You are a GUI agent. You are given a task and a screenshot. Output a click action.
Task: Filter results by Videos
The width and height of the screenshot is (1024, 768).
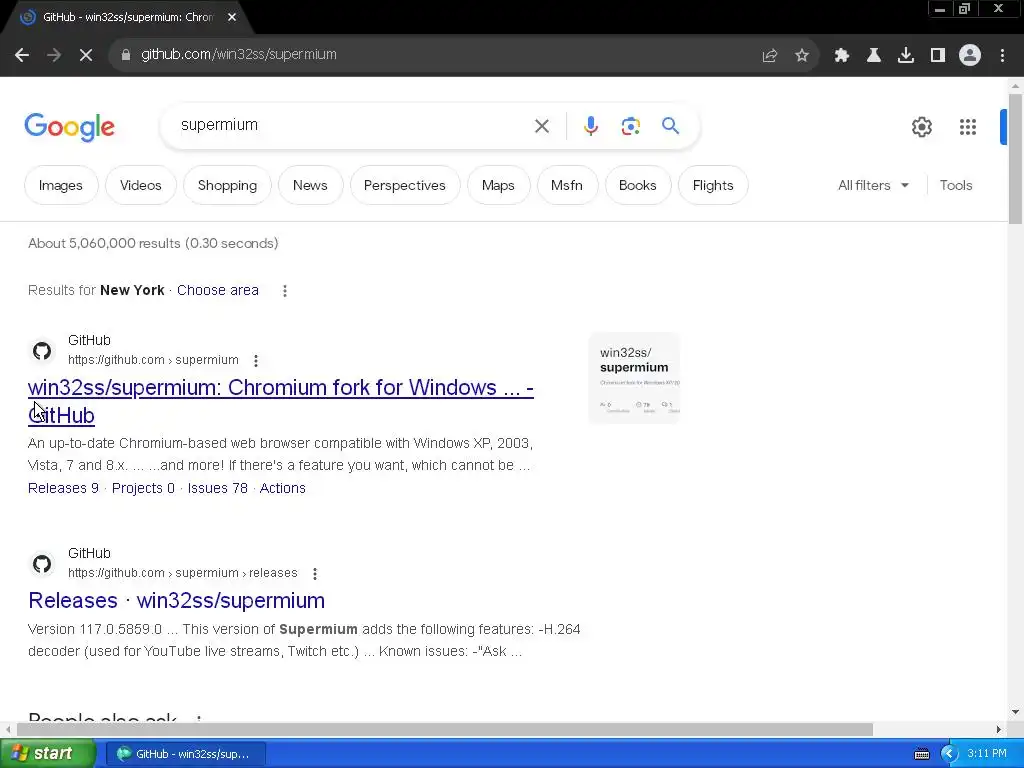140,185
